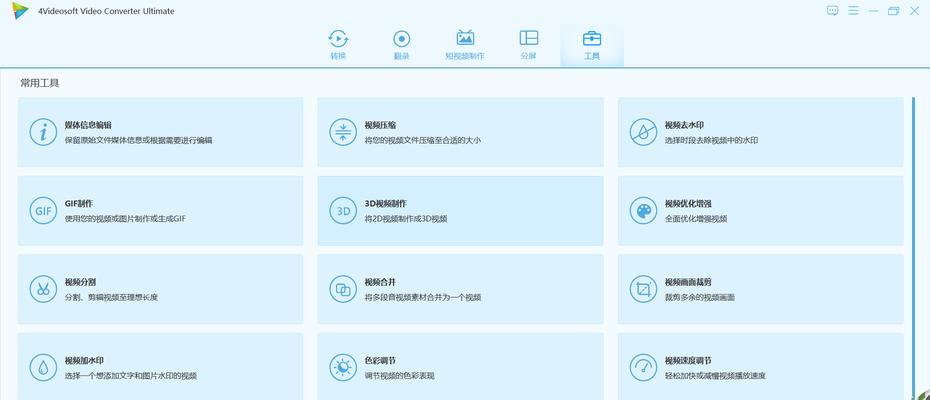Launch the 3D视频制作 tool title

[386, 204]
